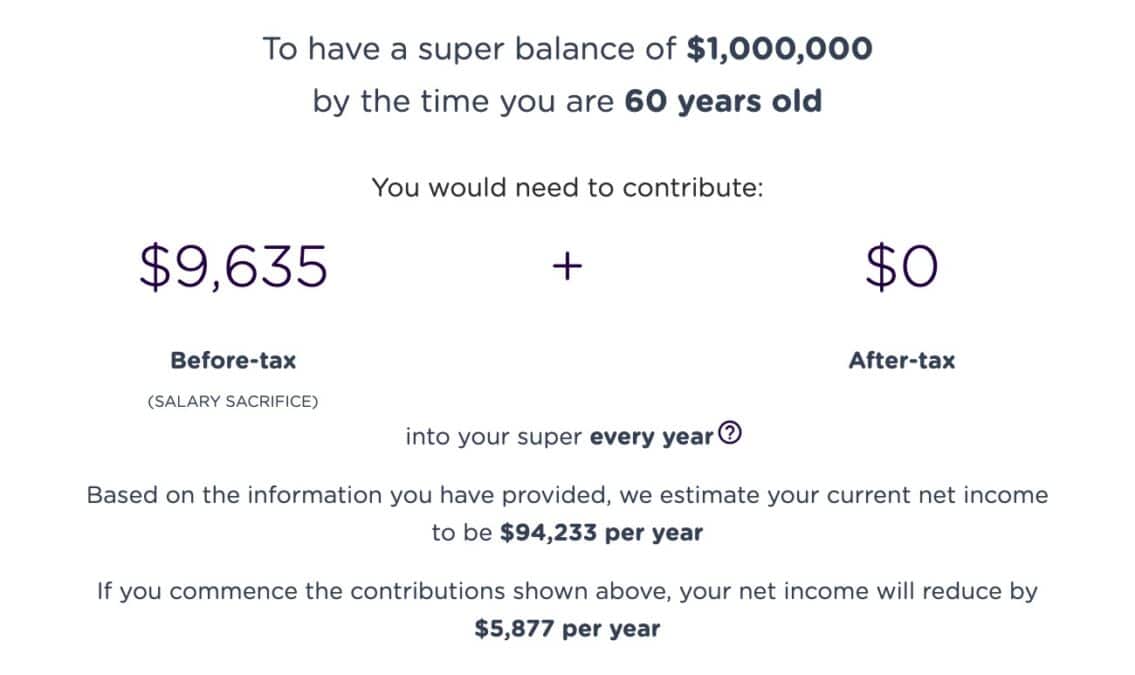Click the $0 after-tax contribution amount
Screen dimensions: 1135x675
901,267
